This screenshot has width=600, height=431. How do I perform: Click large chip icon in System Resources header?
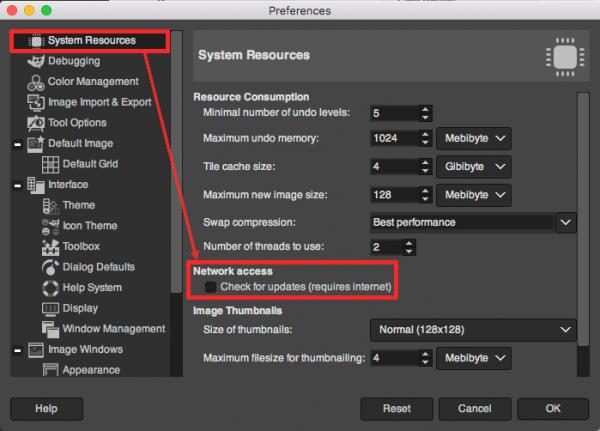tap(565, 57)
